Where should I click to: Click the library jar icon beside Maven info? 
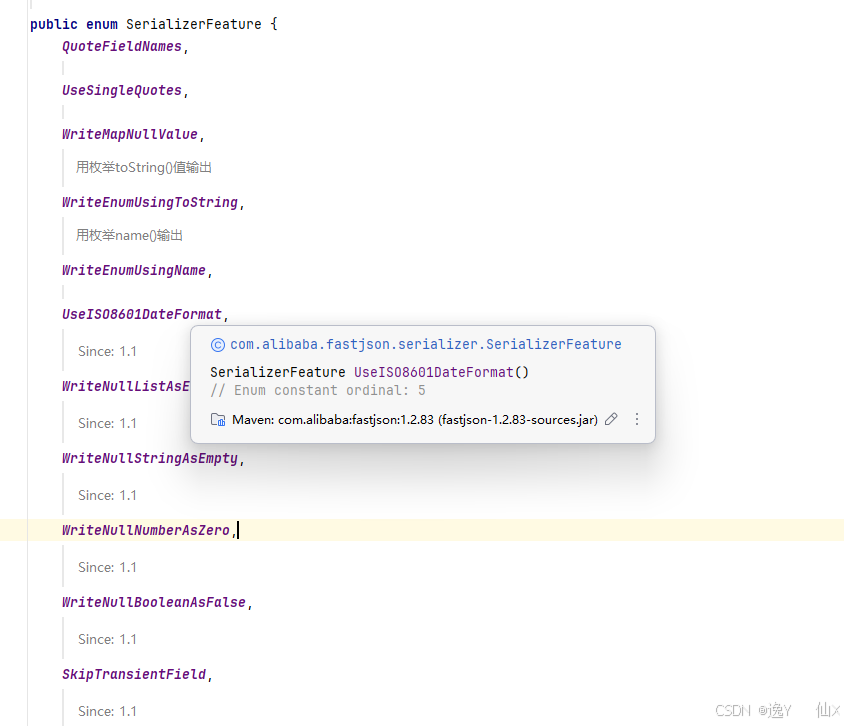coord(218,419)
